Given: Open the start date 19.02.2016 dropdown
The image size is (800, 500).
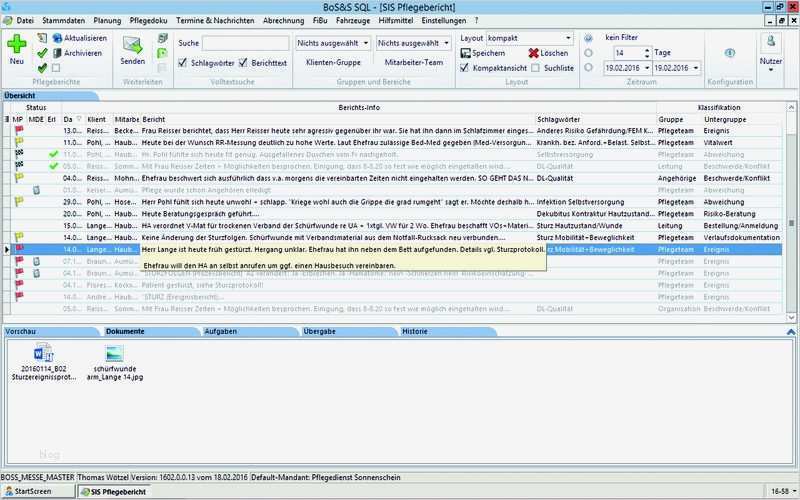Looking at the screenshot, I should (x=647, y=68).
